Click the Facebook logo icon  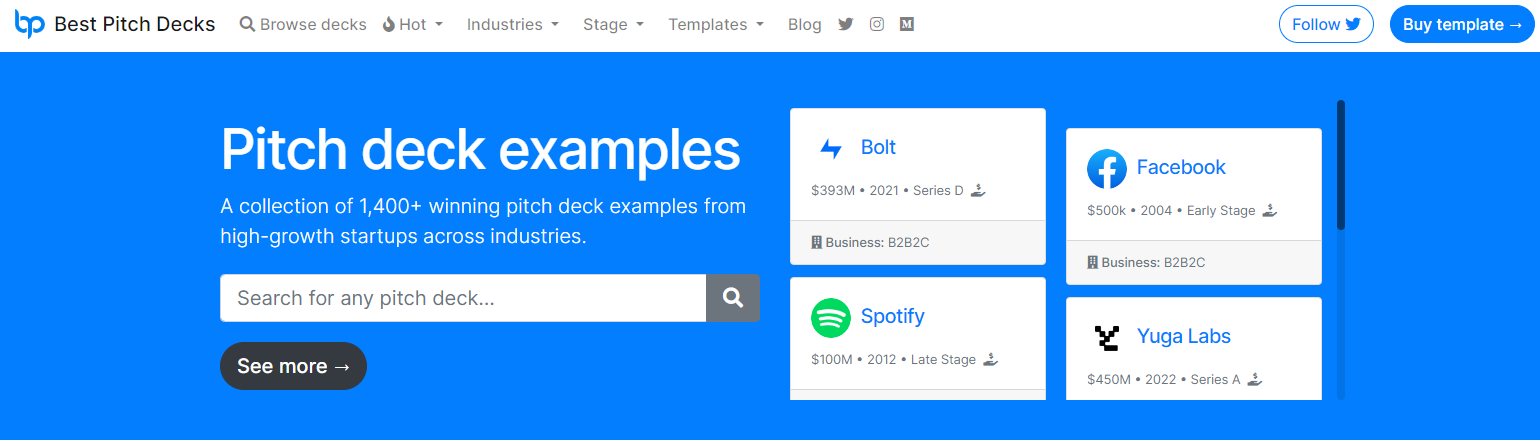[1107, 169]
